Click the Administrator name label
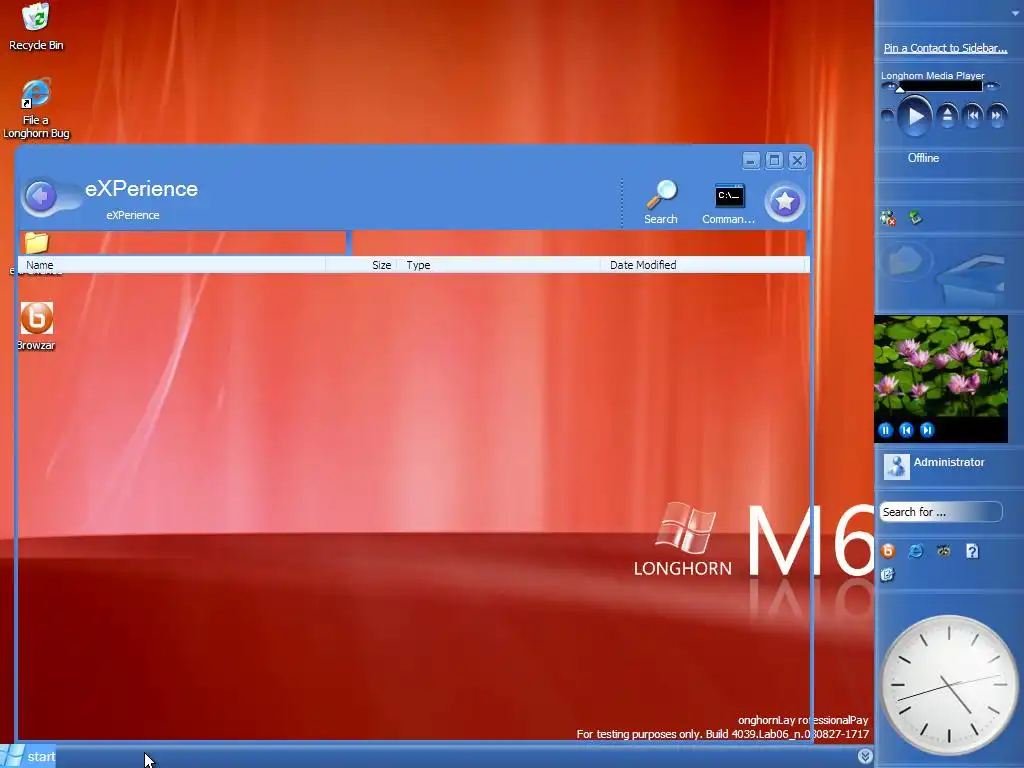Screen dimensions: 1024x768 point(949,462)
